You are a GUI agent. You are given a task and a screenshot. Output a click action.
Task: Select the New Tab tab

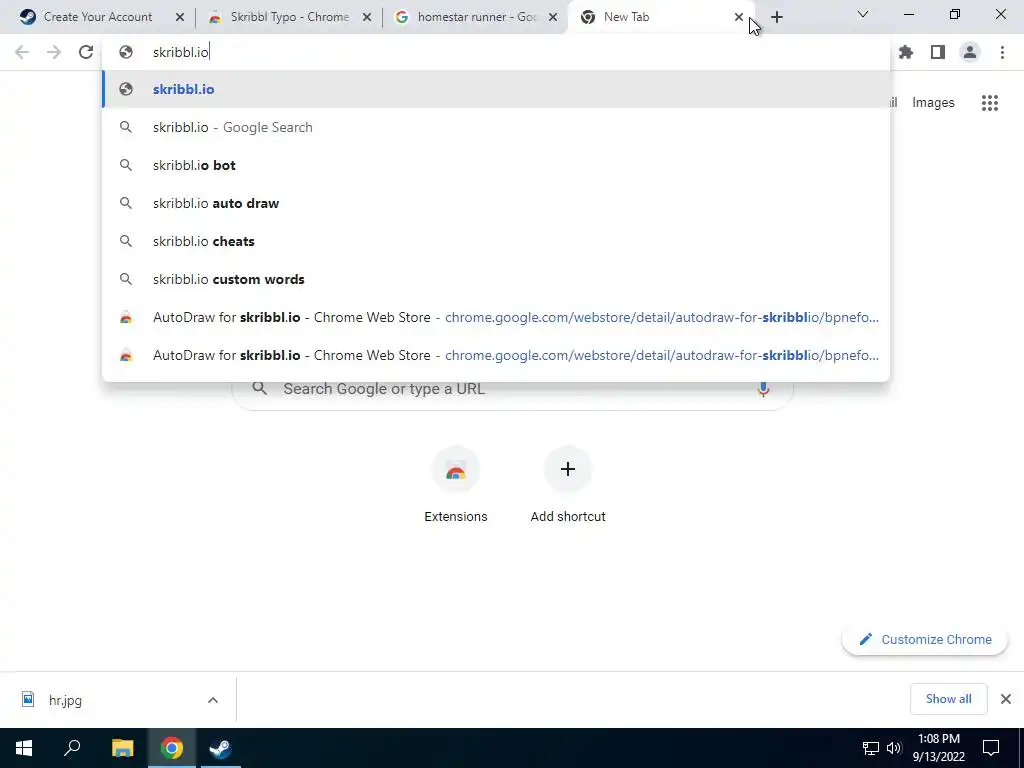pos(660,17)
